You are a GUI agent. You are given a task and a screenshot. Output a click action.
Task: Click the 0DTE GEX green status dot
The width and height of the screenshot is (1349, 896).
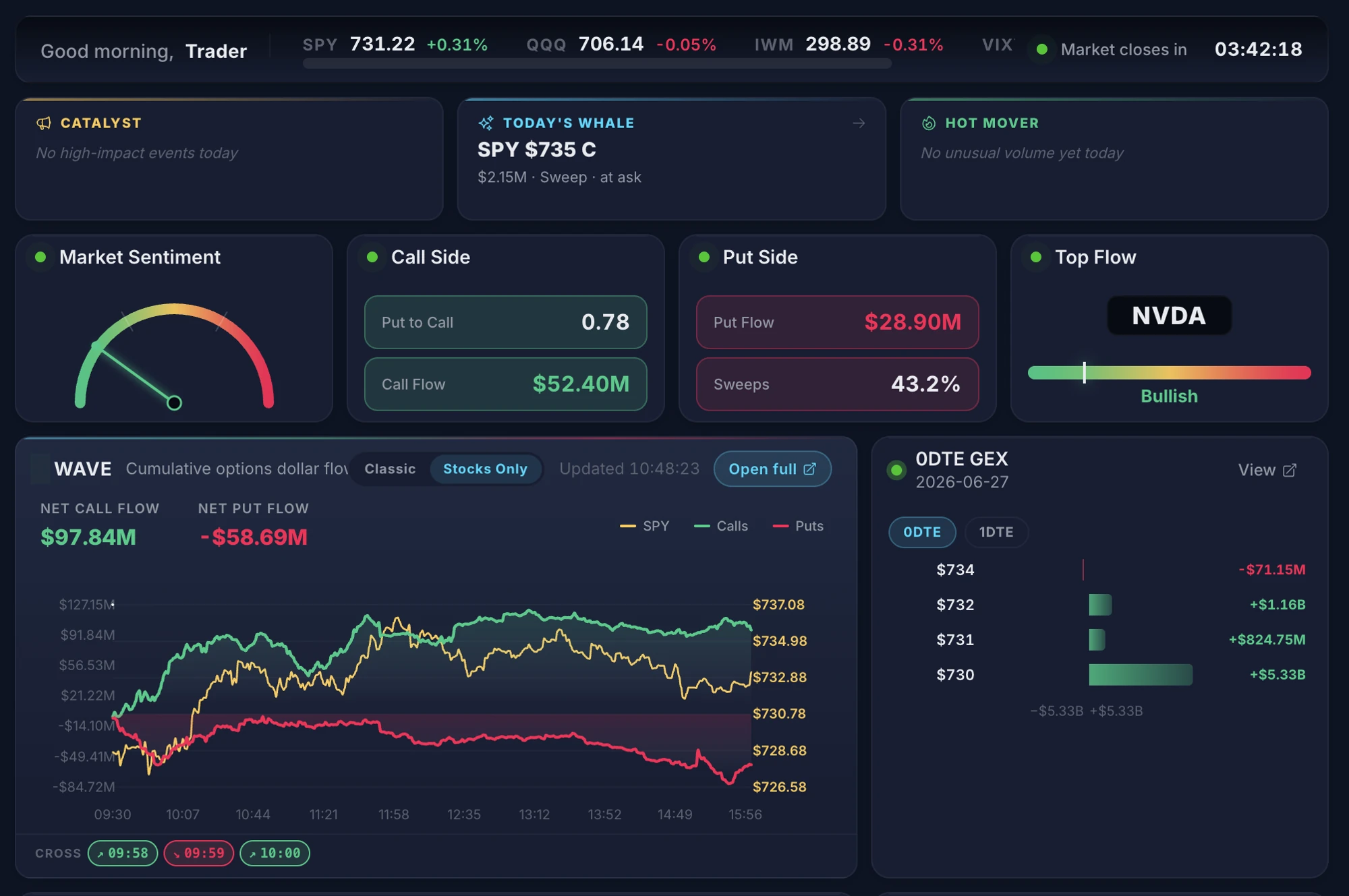pyautogui.click(x=896, y=470)
